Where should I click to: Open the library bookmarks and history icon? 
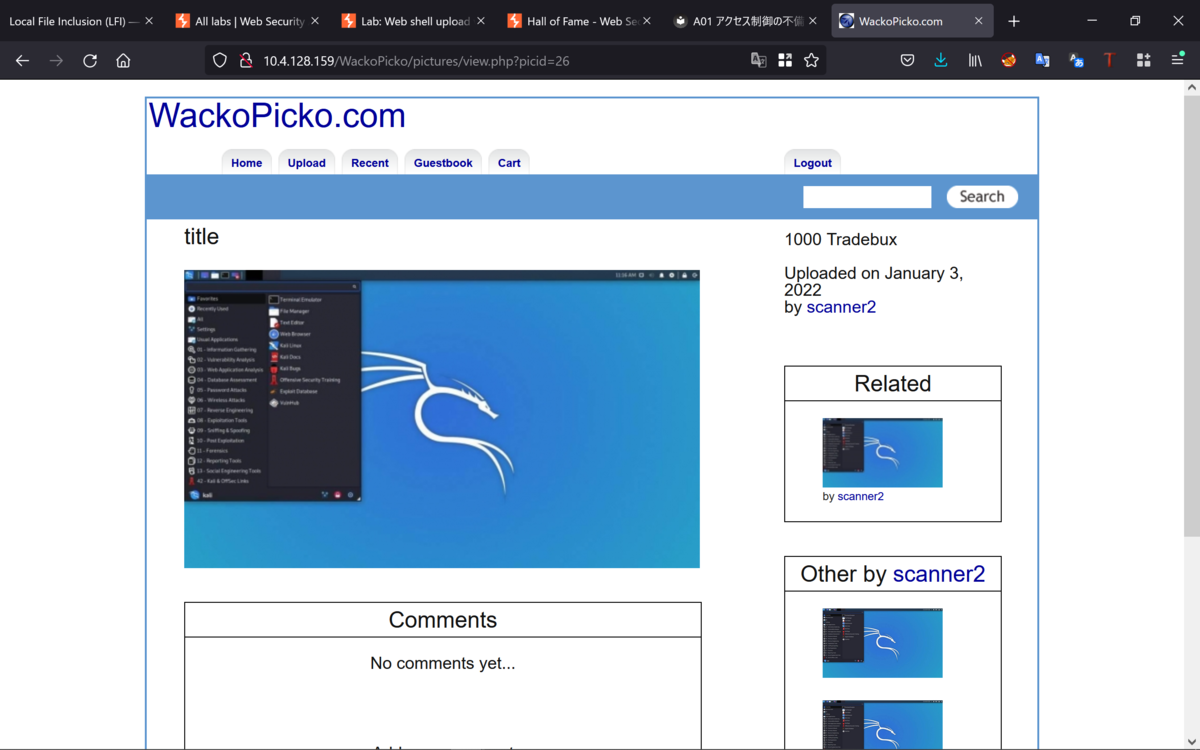tap(975, 61)
